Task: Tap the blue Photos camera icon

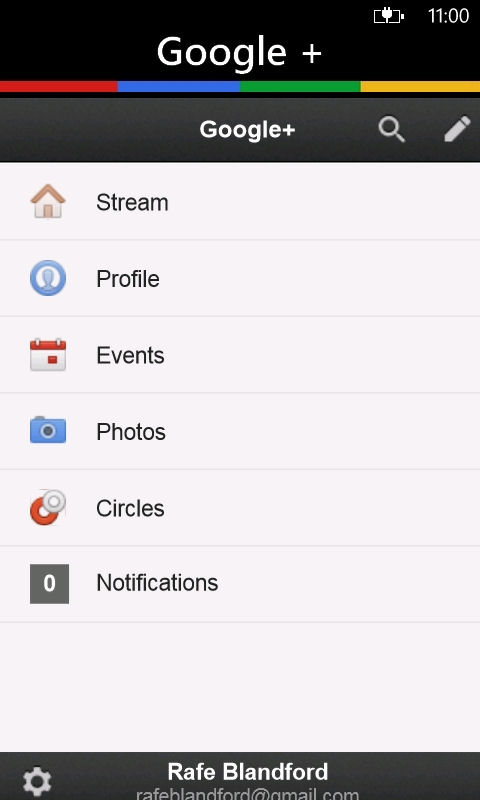Action: pos(48,430)
